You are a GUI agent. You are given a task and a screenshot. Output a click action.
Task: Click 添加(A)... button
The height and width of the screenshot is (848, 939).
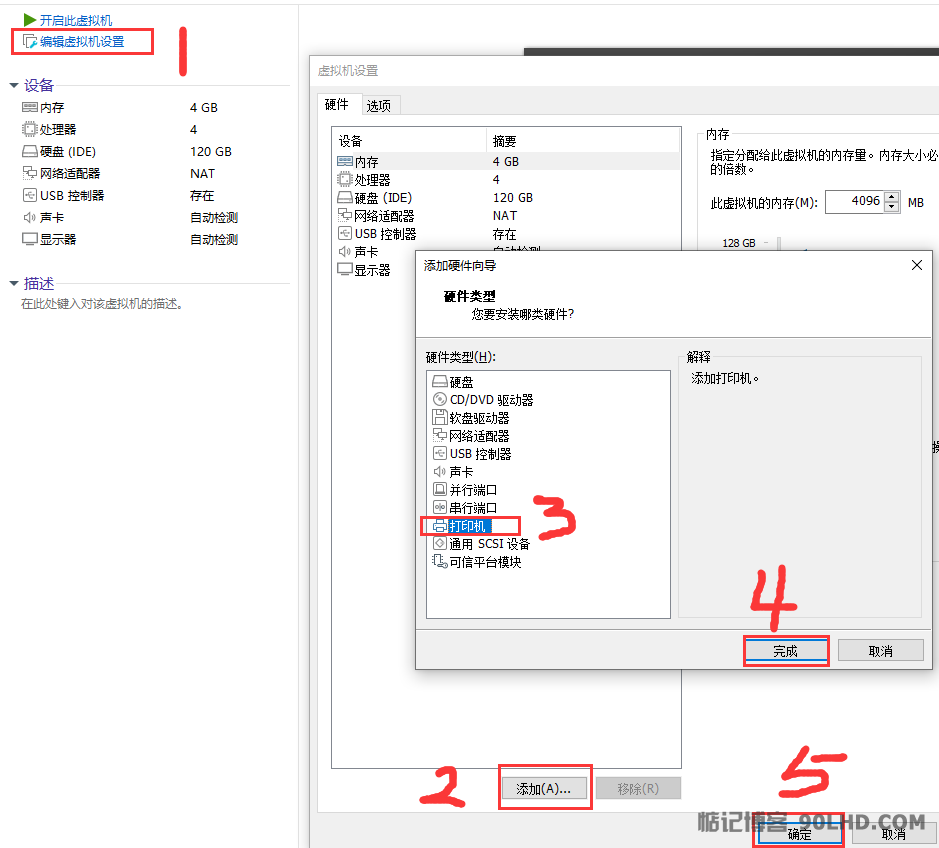[x=544, y=789]
